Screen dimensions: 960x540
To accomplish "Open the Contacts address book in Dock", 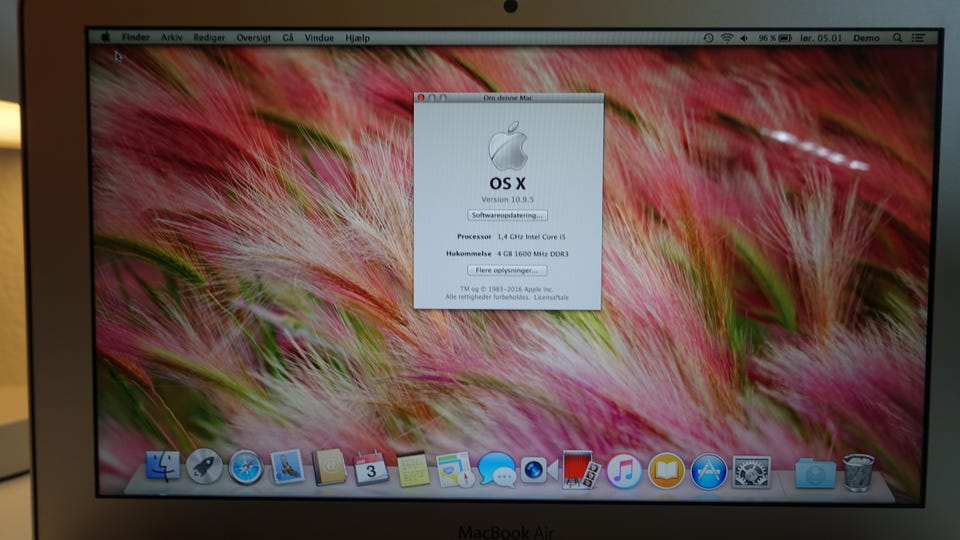I will click(x=329, y=468).
